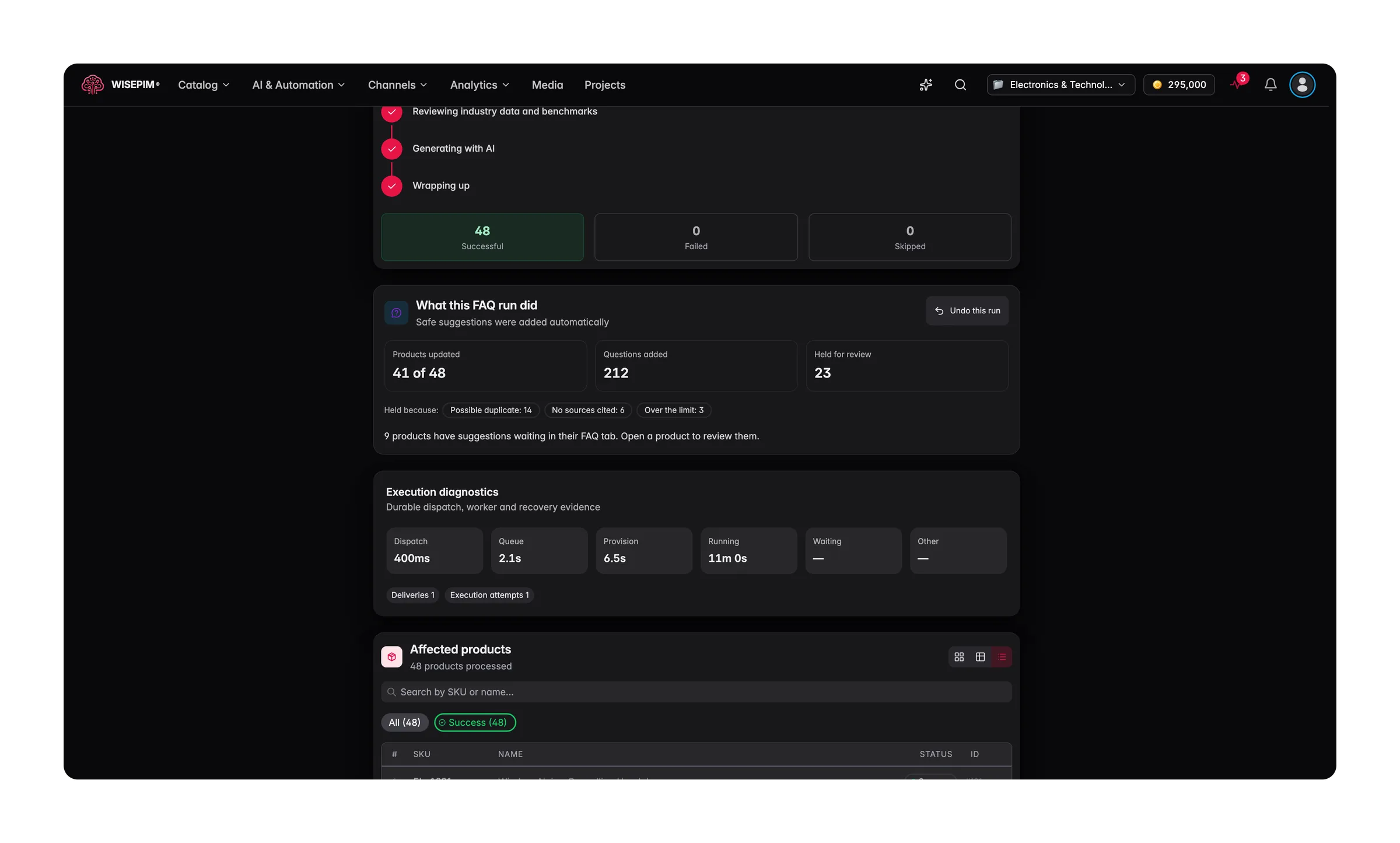Switch Affected products to grid view
The image size is (1400, 843).
click(959, 657)
